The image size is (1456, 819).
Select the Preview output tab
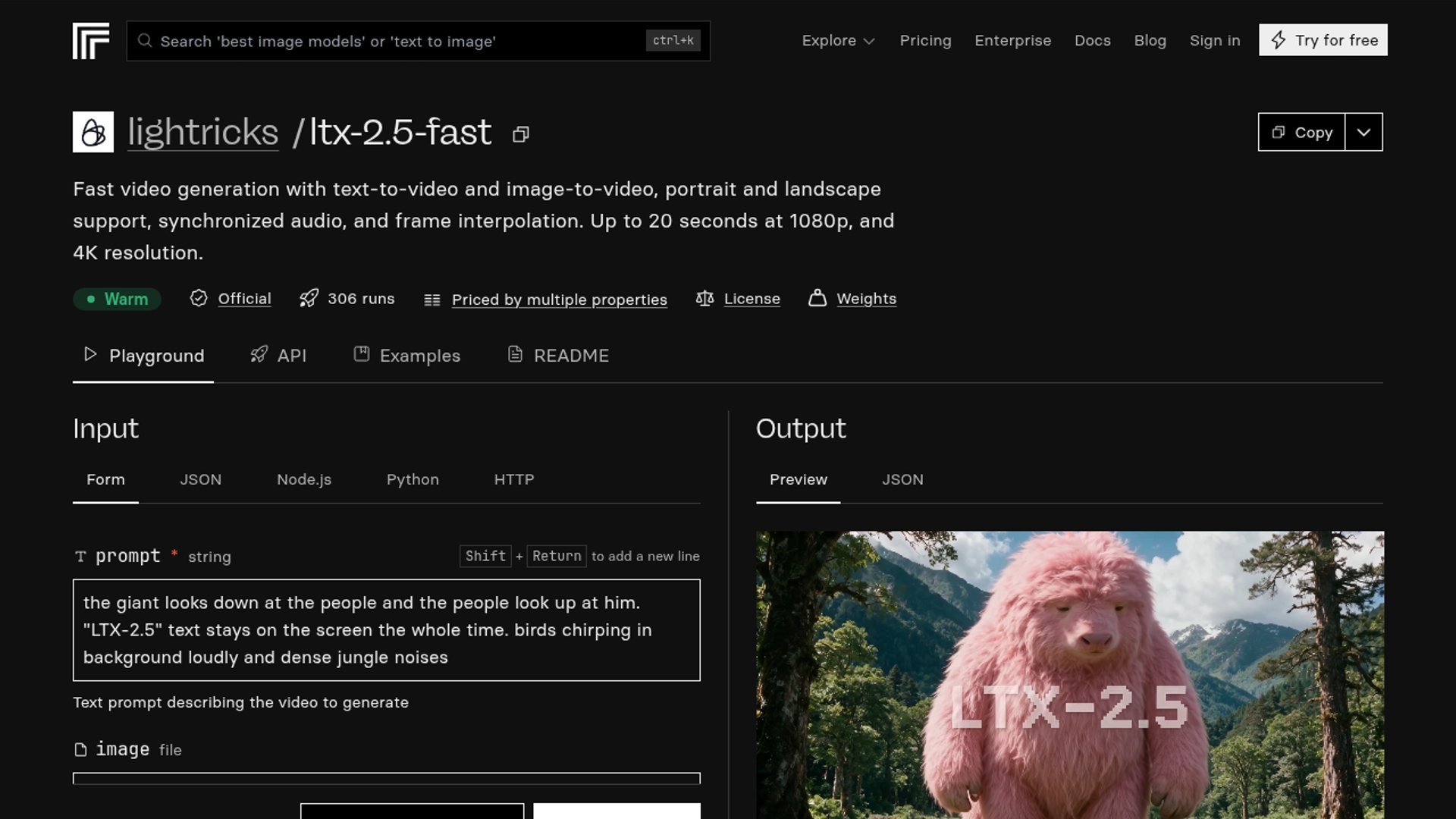799,480
